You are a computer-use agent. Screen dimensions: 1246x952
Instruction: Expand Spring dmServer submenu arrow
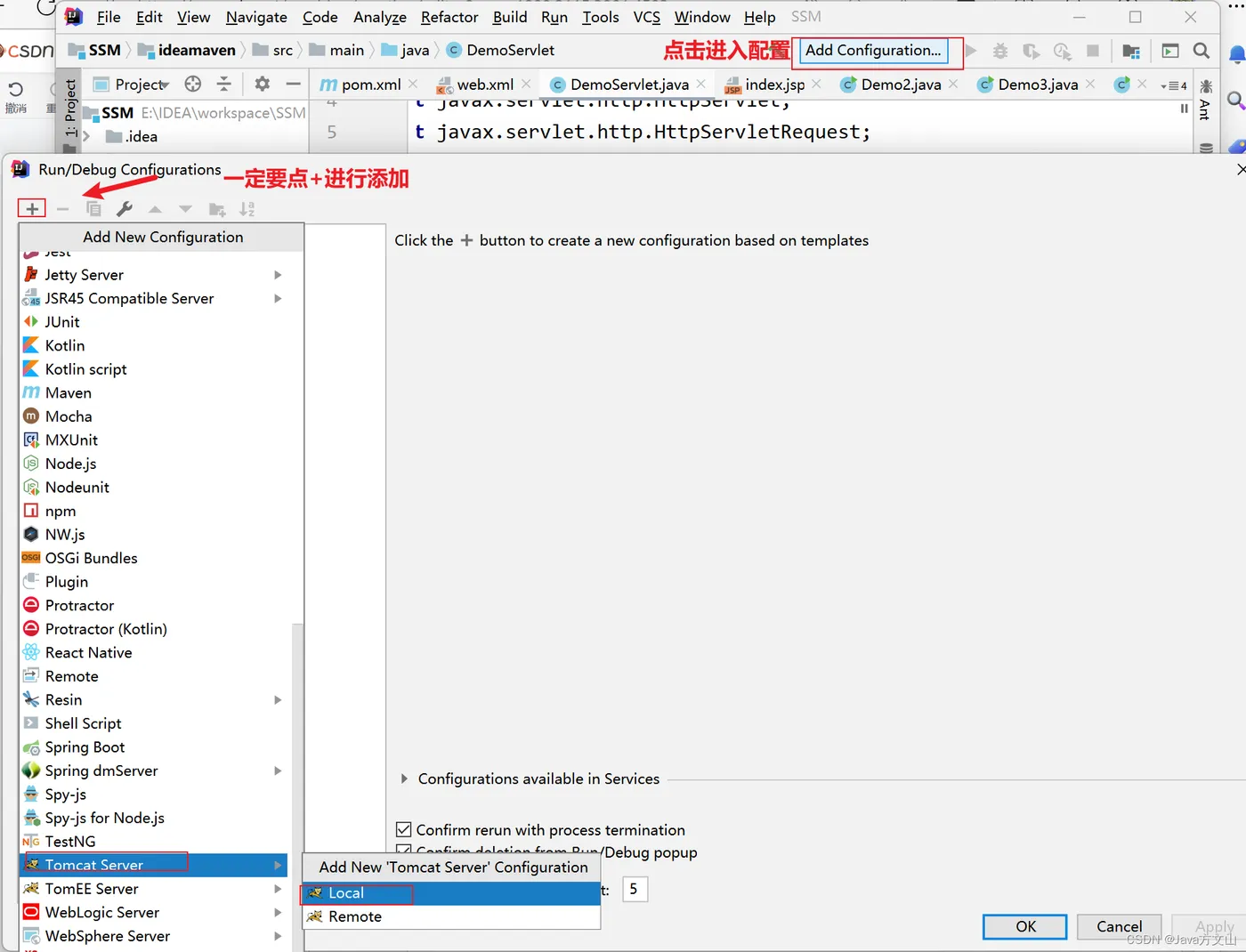pos(278,770)
